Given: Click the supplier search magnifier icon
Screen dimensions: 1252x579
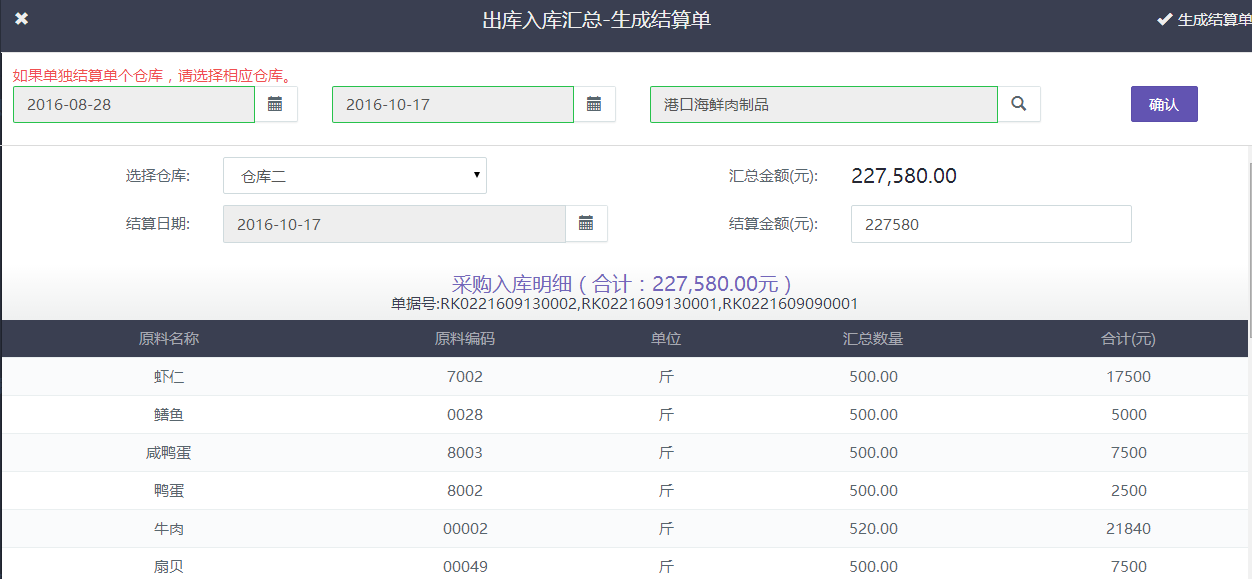Looking at the screenshot, I should tap(1019, 104).
